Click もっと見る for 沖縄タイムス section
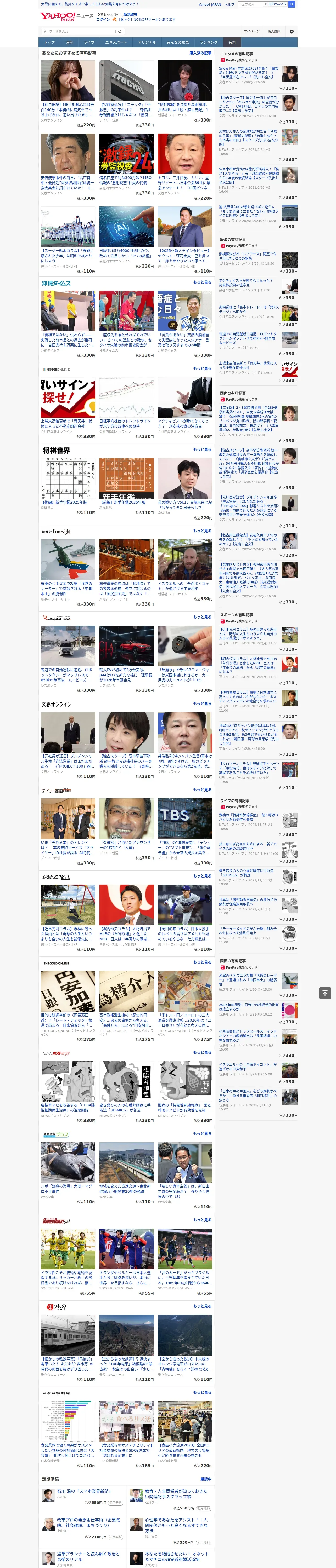336x1568 pixels. pyautogui.click(x=203, y=283)
